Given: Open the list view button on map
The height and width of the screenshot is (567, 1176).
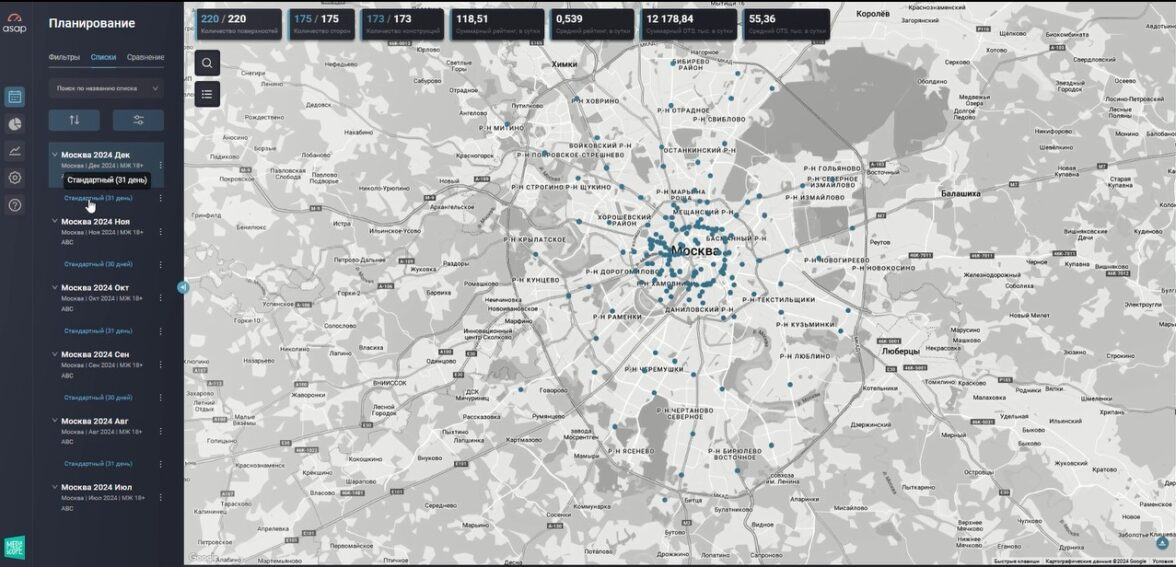Looking at the screenshot, I should tap(207, 94).
